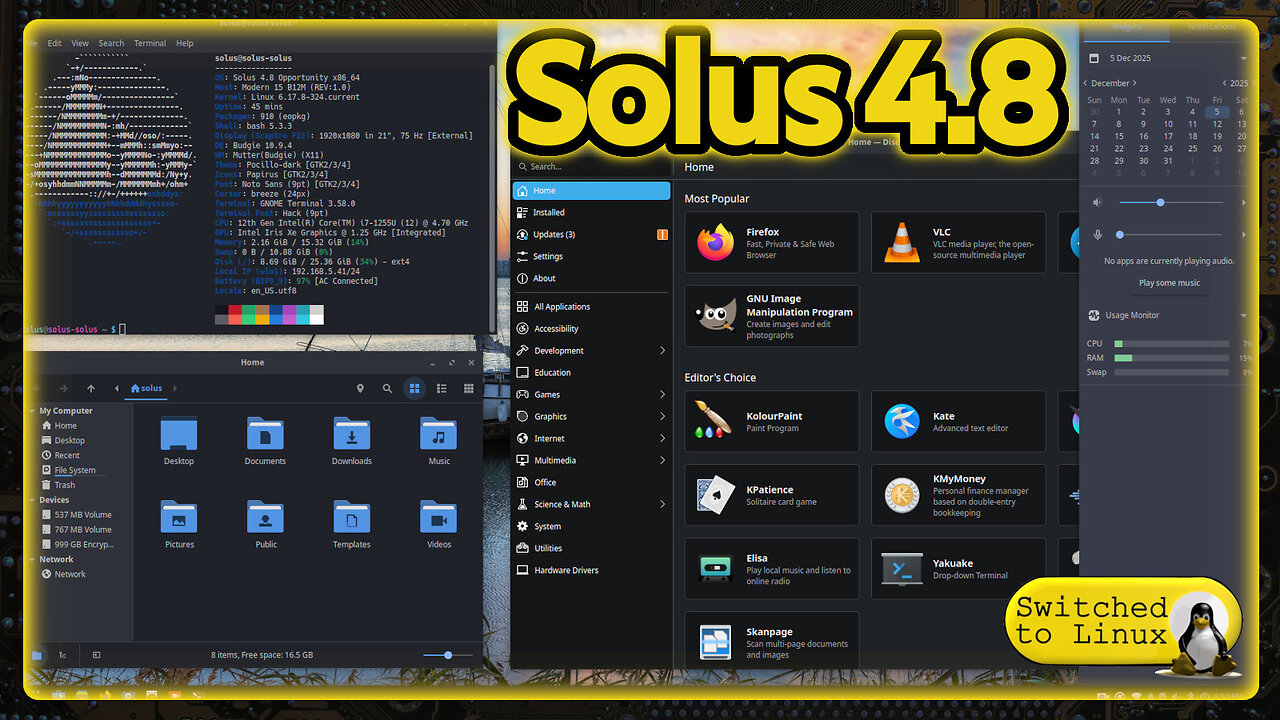
Task: Click the orange updates badge in Discover sidebar
Action: pos(662,234)
